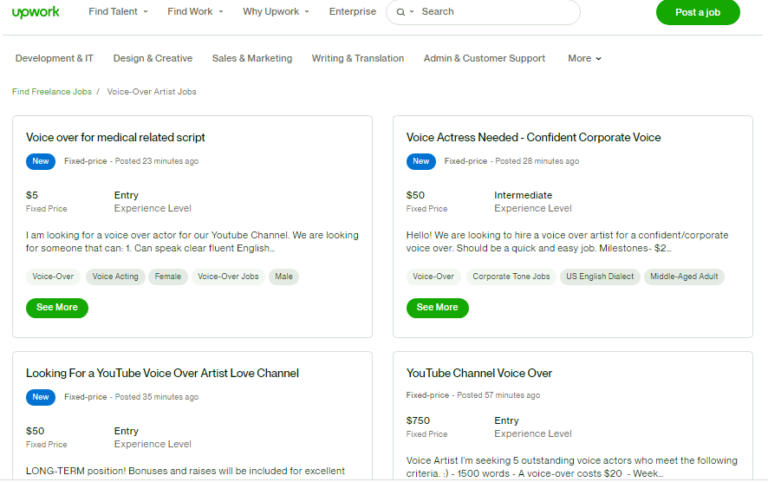Click 'Intermediate' experience level text
Viewport: 768px width, 482px height.
[x=523, y=195]
